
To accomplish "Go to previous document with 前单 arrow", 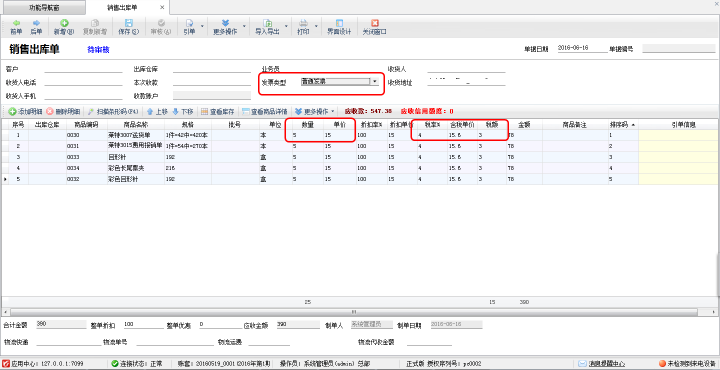I will (x=16, y=27).
